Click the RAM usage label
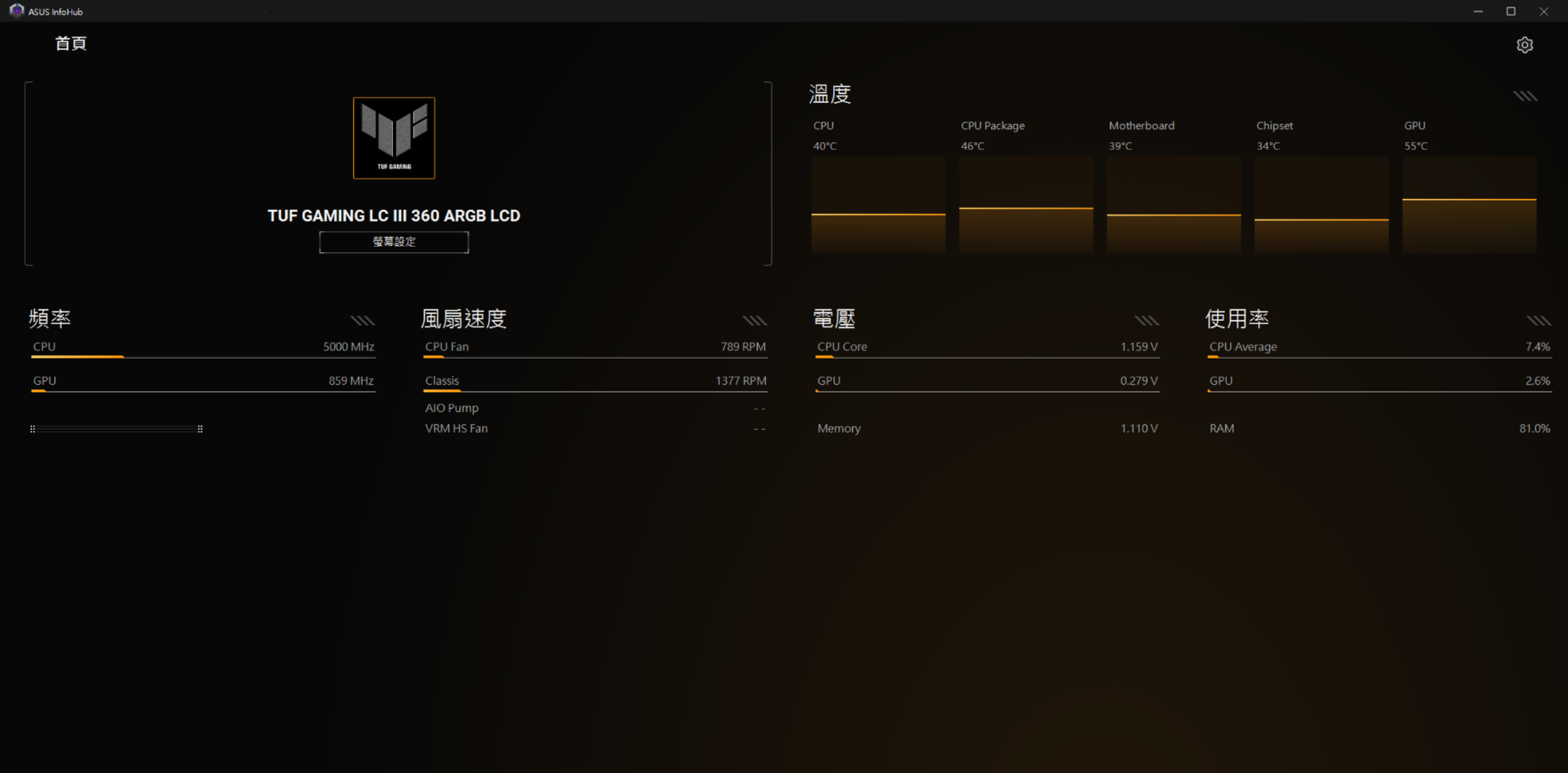The image size is (1568, 773). point(1221,428)
